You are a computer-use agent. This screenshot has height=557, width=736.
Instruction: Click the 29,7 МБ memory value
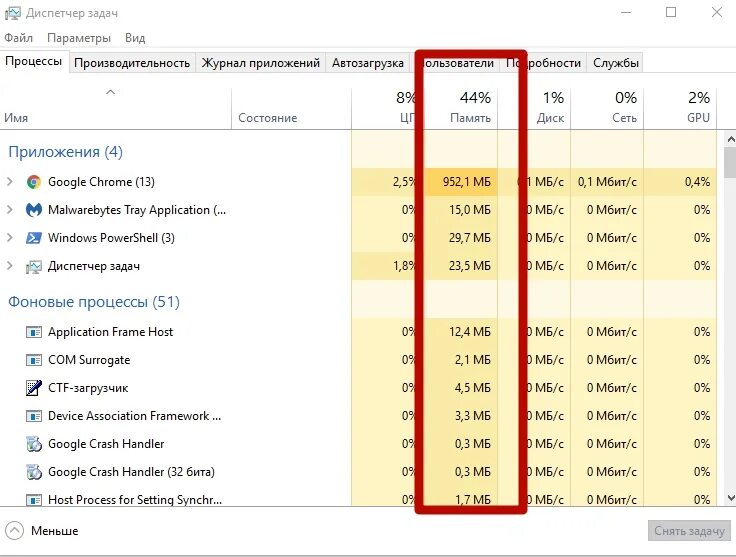(x=469, y=238)
